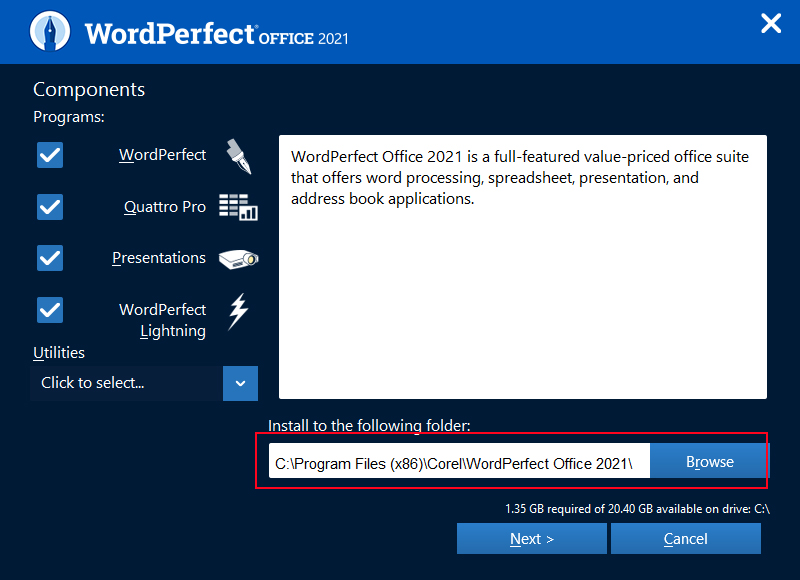The width and height of the screenshot is (800, 580).
Task: Click the Presentations projector icon
Action: [x=238, y=258]
